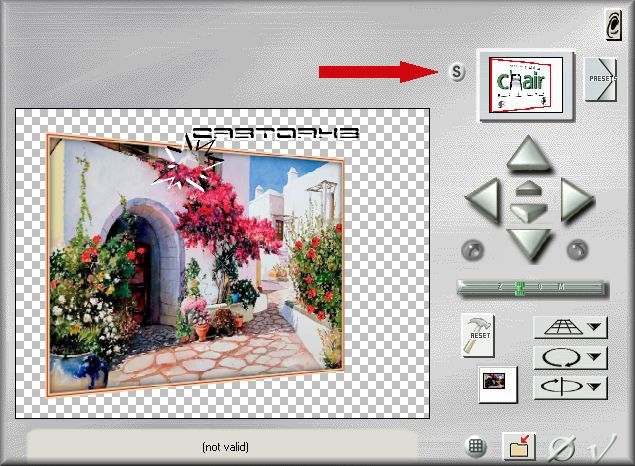The image size is (635, 466).
Task: Click the round grid icon button
Action: pos(476,447)
